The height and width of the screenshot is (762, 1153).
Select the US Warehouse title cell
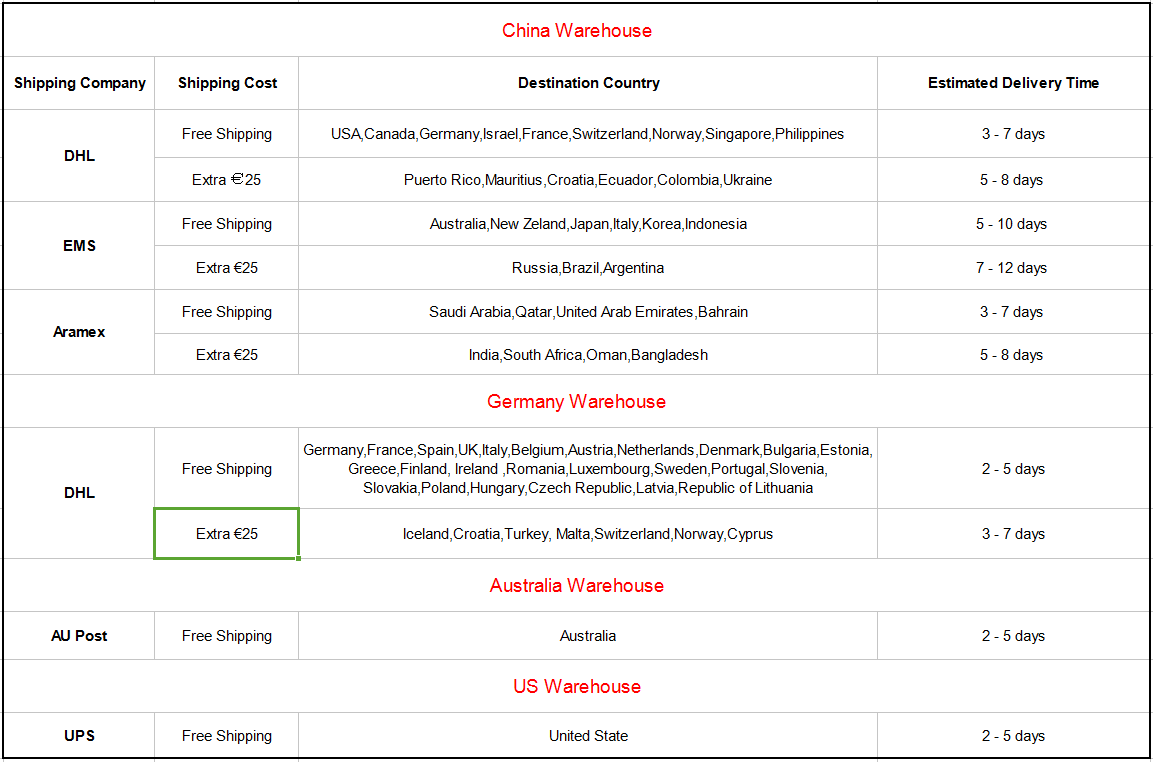tap(576, 687)
